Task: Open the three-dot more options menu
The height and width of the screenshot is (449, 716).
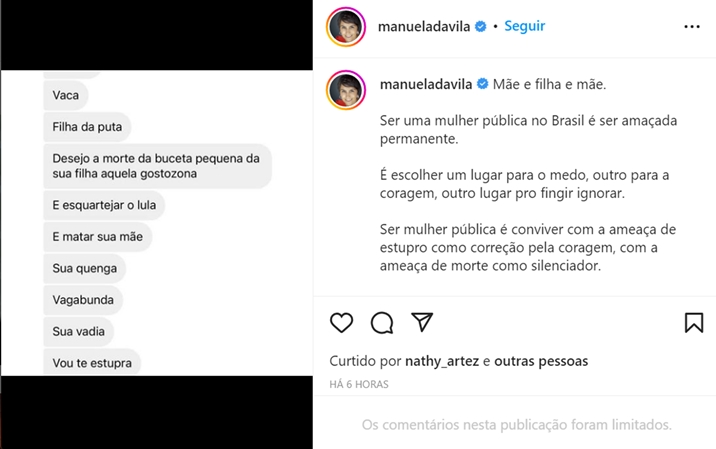Action: [x=692, y=27]
